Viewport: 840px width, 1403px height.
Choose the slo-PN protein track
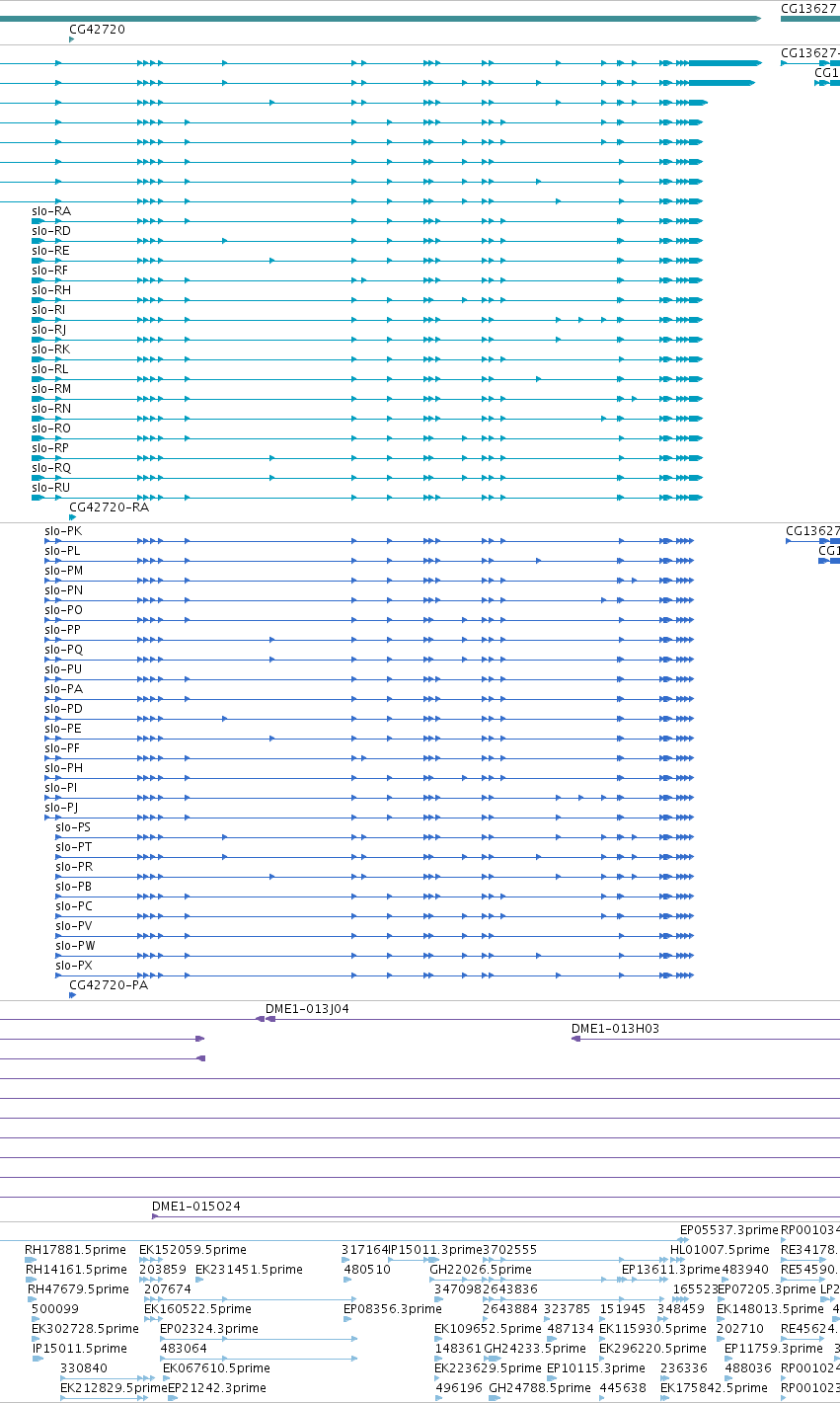63,590
